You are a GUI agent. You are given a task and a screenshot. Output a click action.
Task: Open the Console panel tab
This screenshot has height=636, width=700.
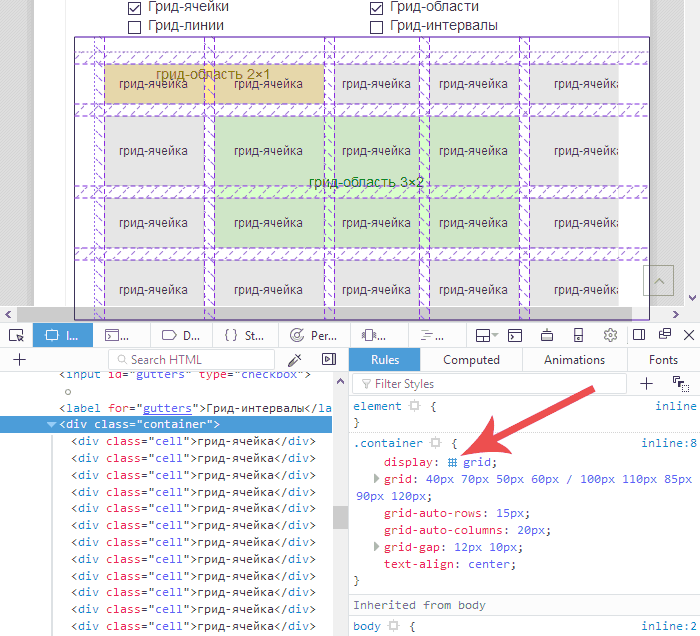coord(121,335)
